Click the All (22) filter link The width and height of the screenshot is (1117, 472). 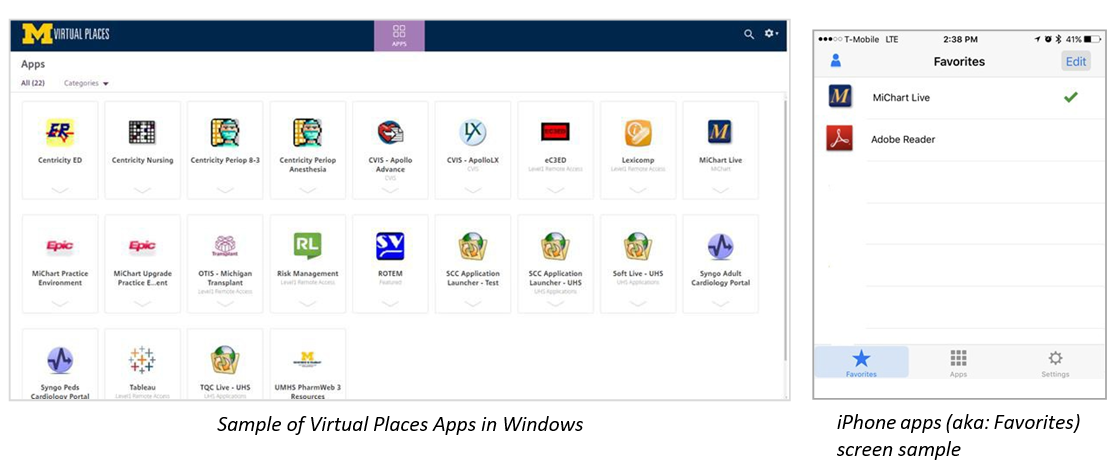coord(33,83)
